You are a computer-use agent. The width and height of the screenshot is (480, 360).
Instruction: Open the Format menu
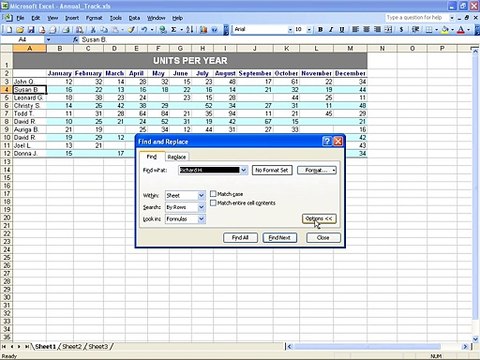pyautogui.click(x=94, y=18)
